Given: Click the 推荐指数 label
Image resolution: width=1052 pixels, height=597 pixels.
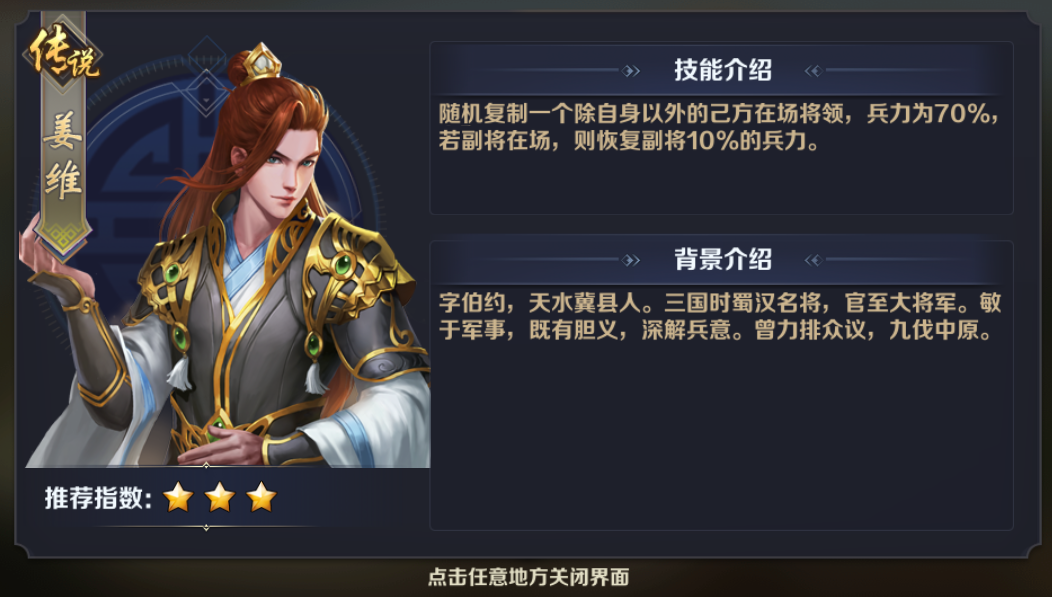Looking at the screenshot, I should pos(98,498).
